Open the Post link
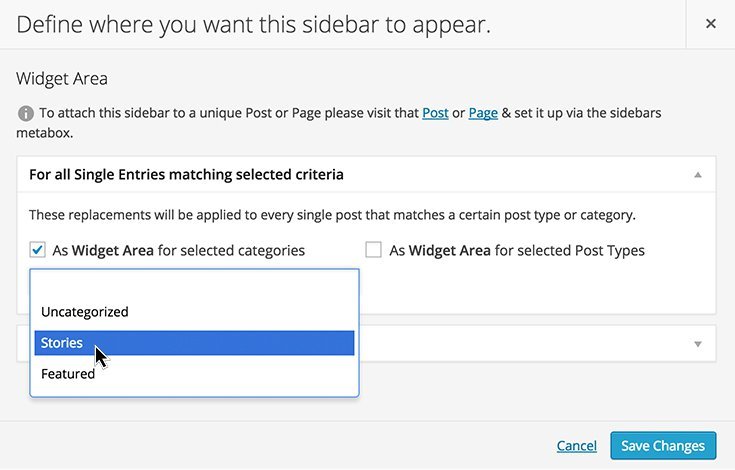735x470 pixels. coord(435,113)
